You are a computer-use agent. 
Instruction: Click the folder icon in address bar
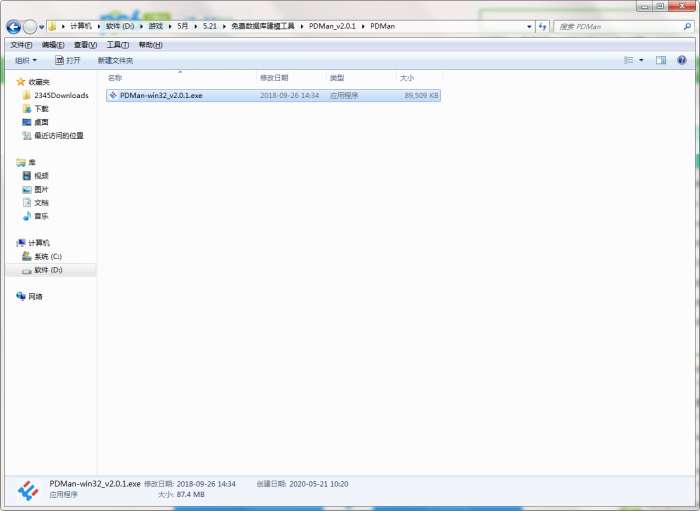point(52,26)
